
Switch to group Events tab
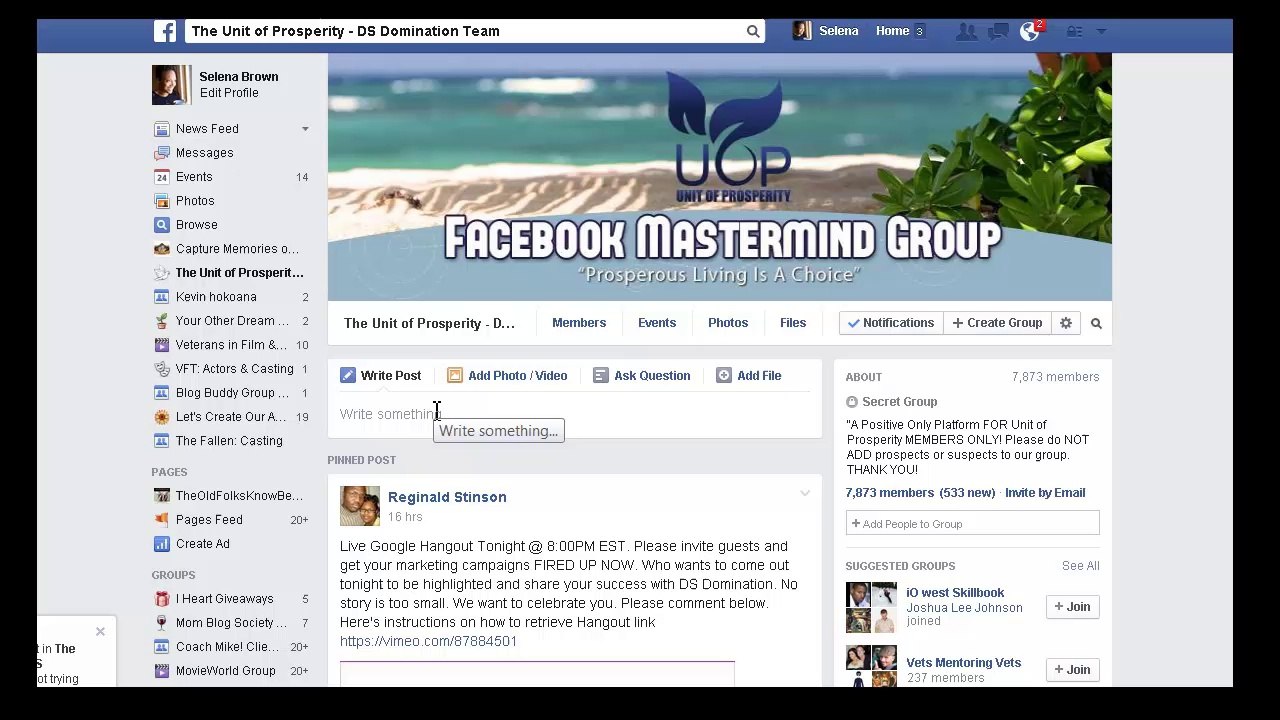click(657, 323)
